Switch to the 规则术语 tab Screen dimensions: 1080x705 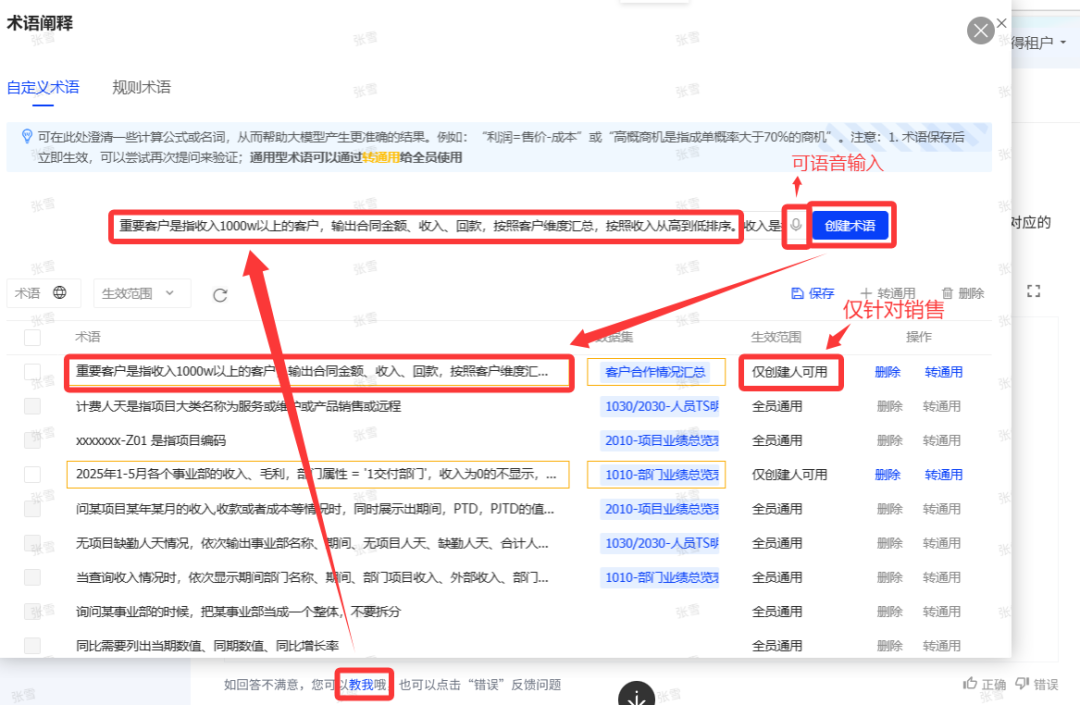click(141, 87)
